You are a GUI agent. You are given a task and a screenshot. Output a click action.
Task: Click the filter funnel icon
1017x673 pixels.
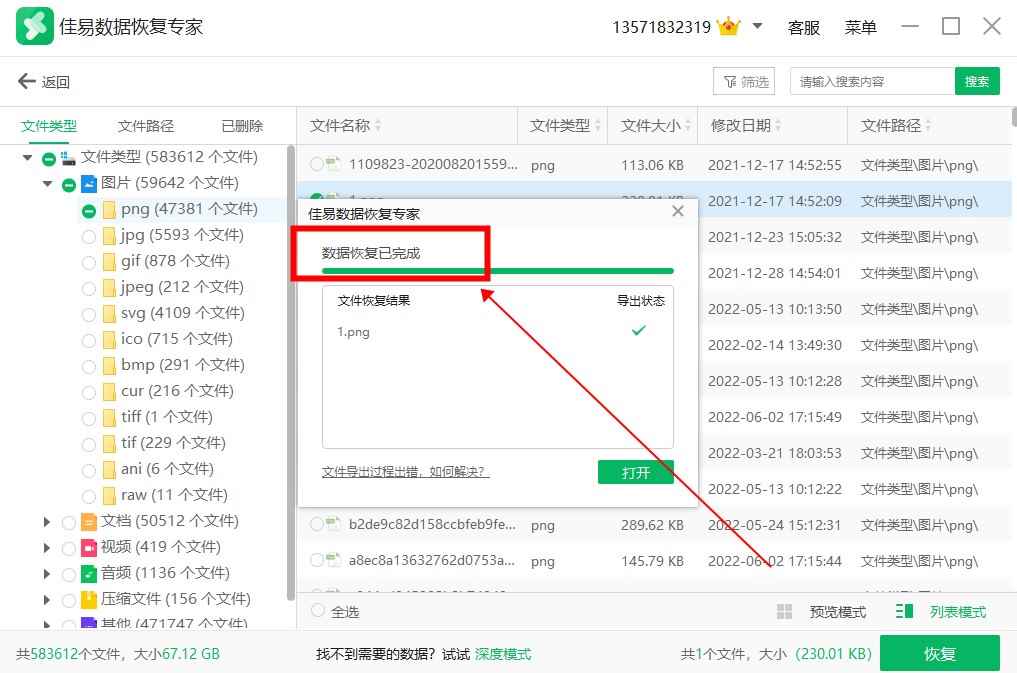point(728,82)
